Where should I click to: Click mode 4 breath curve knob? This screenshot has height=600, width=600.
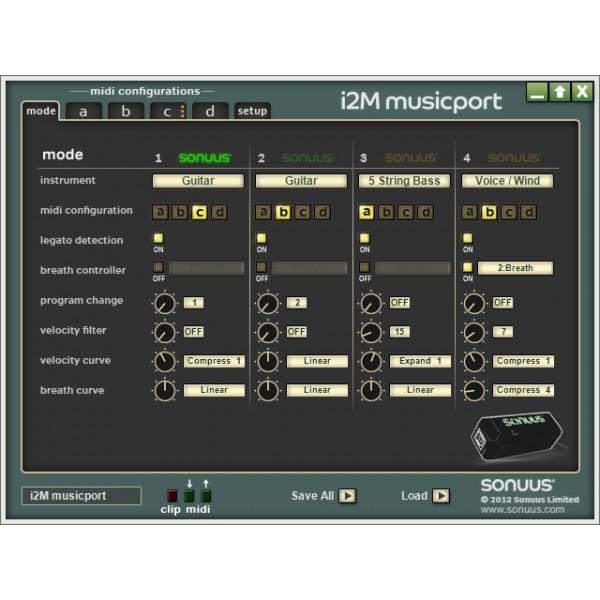point(474,391)
